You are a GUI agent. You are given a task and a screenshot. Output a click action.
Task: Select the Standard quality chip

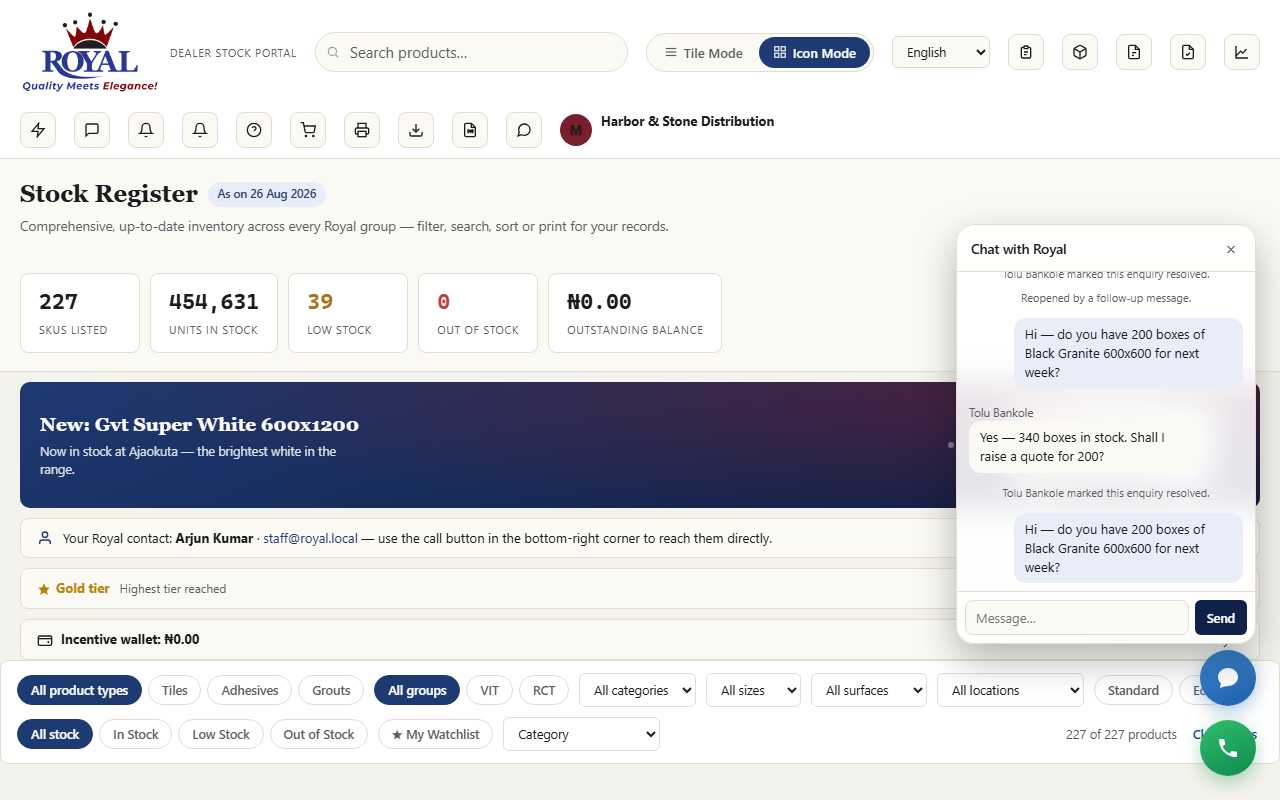point(1133,690)
